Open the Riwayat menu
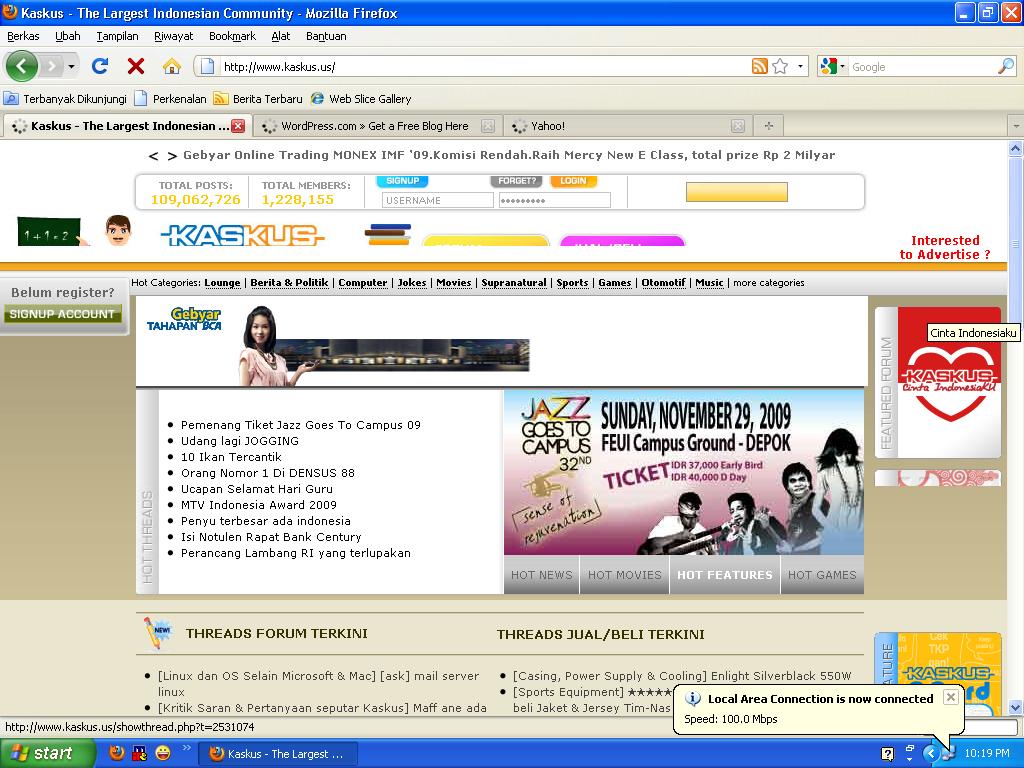Image resolution: width=1024 pixels, height=768 pixels. 173,36
